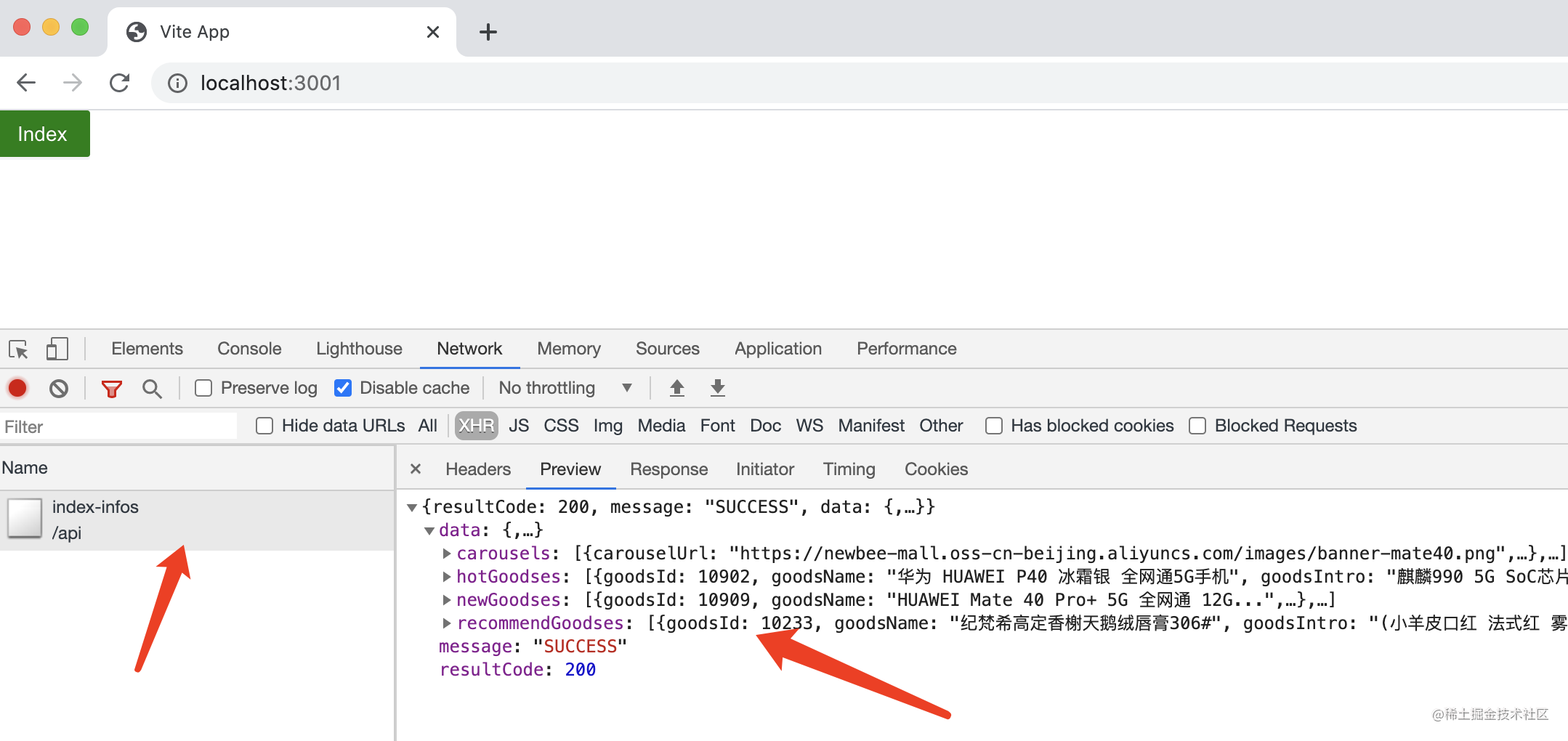Switch to the Console panel
The width and height of the screenshot is (1568, 741).
[x=249, y=349]
